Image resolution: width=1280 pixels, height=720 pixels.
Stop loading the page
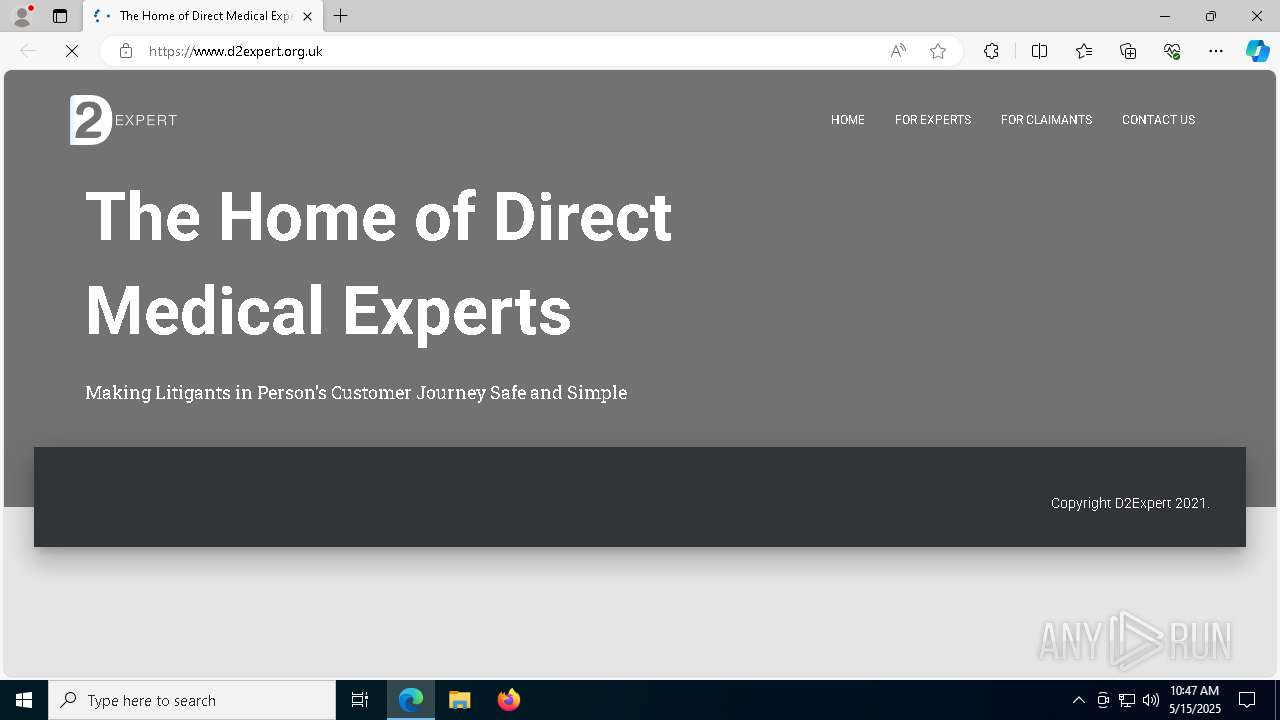pos(72,51)
